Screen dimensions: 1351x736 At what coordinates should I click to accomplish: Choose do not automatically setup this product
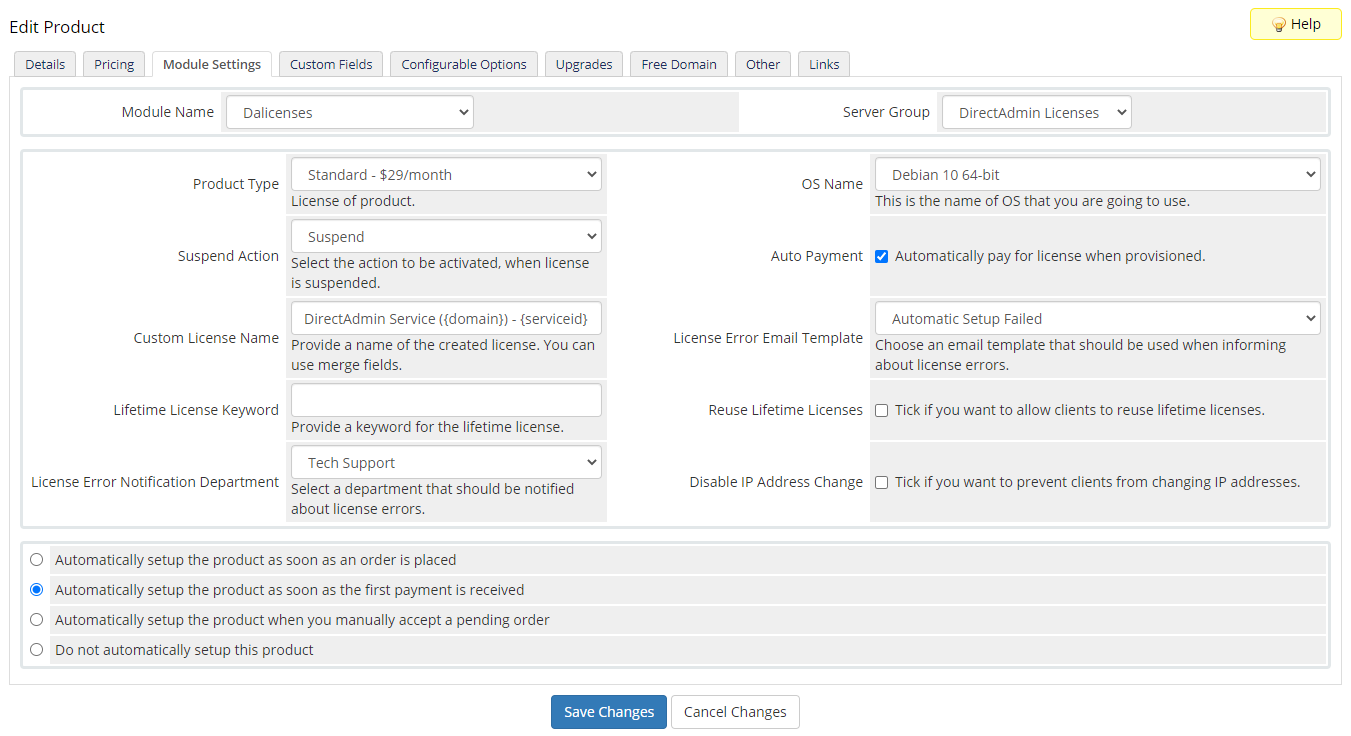click(37, 650)
